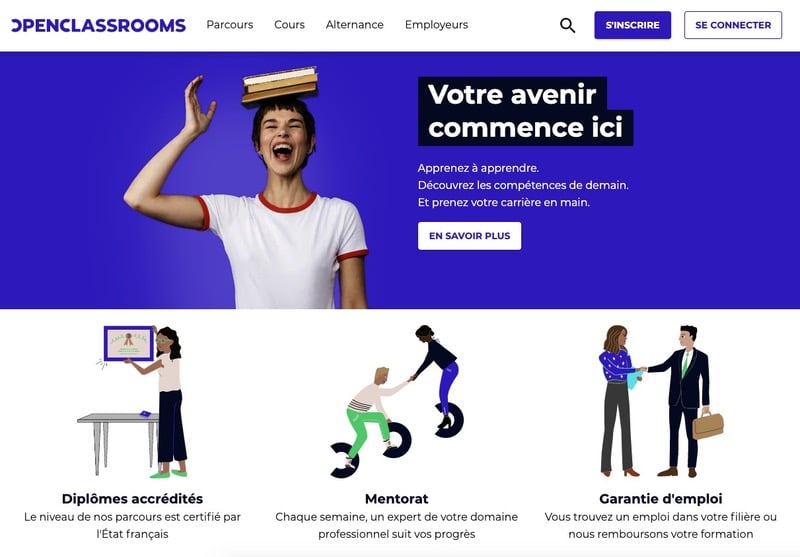Click the Garantie d'emploi refund description text
This screenshot has width=800, height=557.
click(x=661, y=525)
